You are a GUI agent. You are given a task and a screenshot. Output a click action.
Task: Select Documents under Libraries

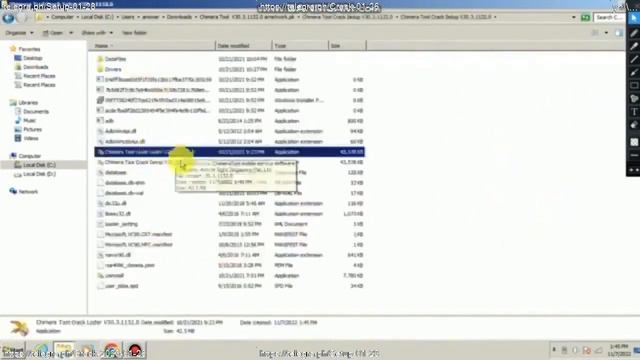coord(36,111)
